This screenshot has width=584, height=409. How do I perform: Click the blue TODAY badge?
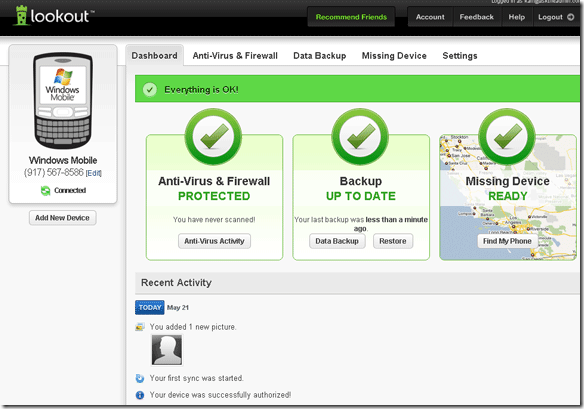(150, 308)
